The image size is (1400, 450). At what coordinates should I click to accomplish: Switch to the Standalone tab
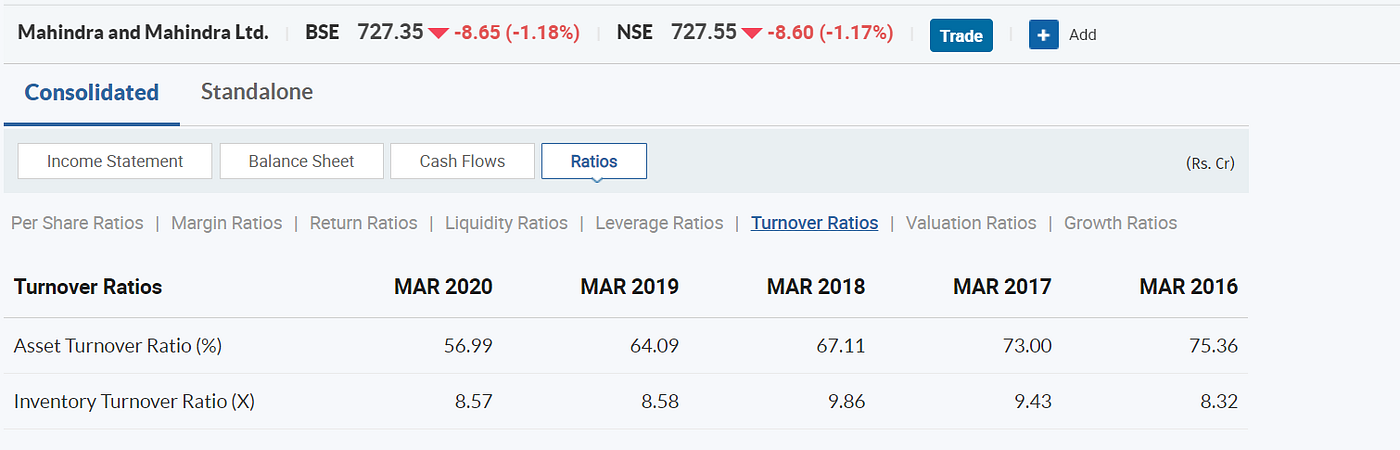pos(257,92)
